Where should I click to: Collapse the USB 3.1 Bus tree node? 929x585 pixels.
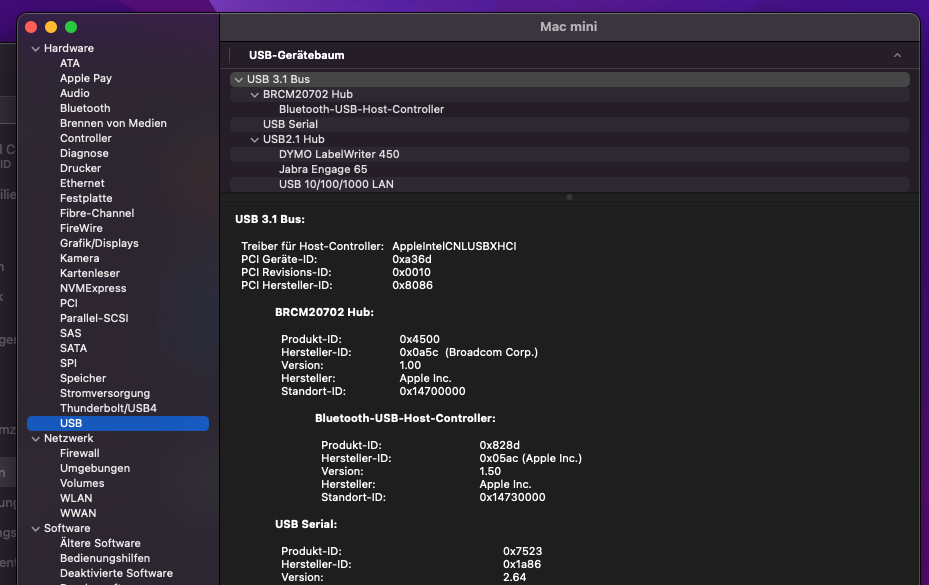[x=238, y=79]
